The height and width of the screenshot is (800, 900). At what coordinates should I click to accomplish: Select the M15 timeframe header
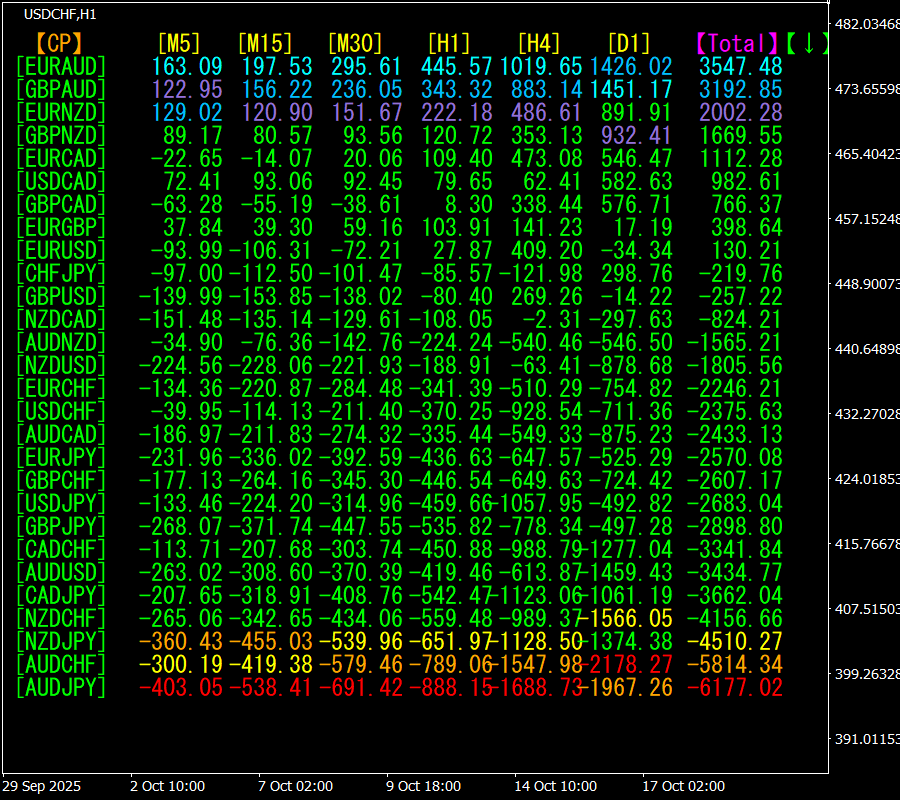pos(265,43)
